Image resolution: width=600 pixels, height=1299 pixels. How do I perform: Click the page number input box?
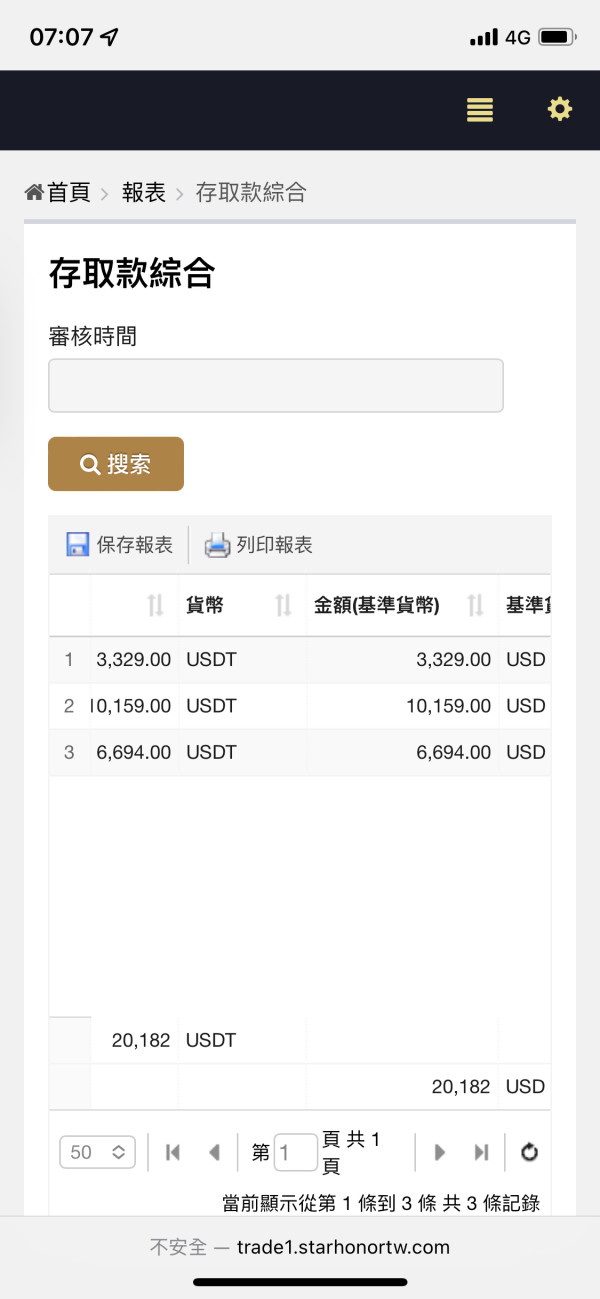coord(295,1152)
